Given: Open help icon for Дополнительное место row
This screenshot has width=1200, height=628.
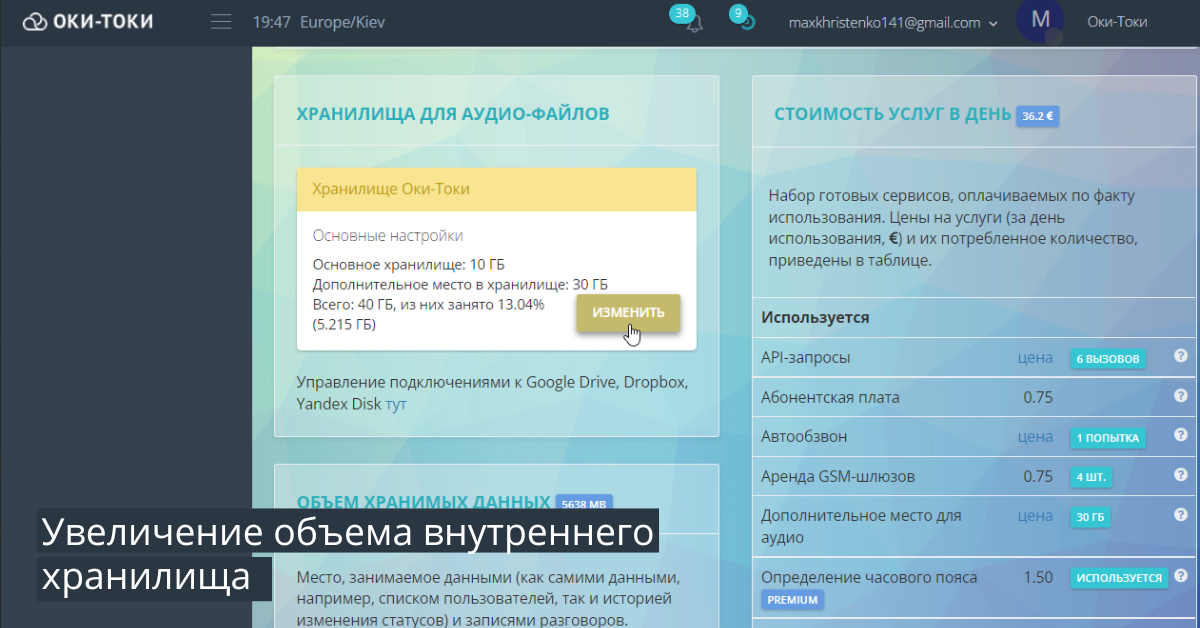Looking at the screenshot, I should [x=1180, y=516].
